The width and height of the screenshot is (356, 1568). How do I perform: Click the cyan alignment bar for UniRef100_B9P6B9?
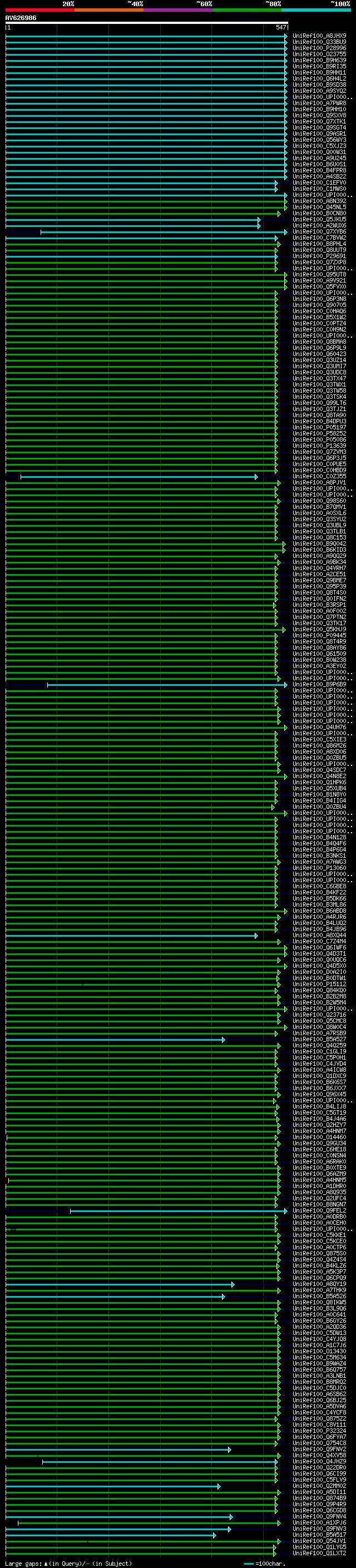click(167, 685)
